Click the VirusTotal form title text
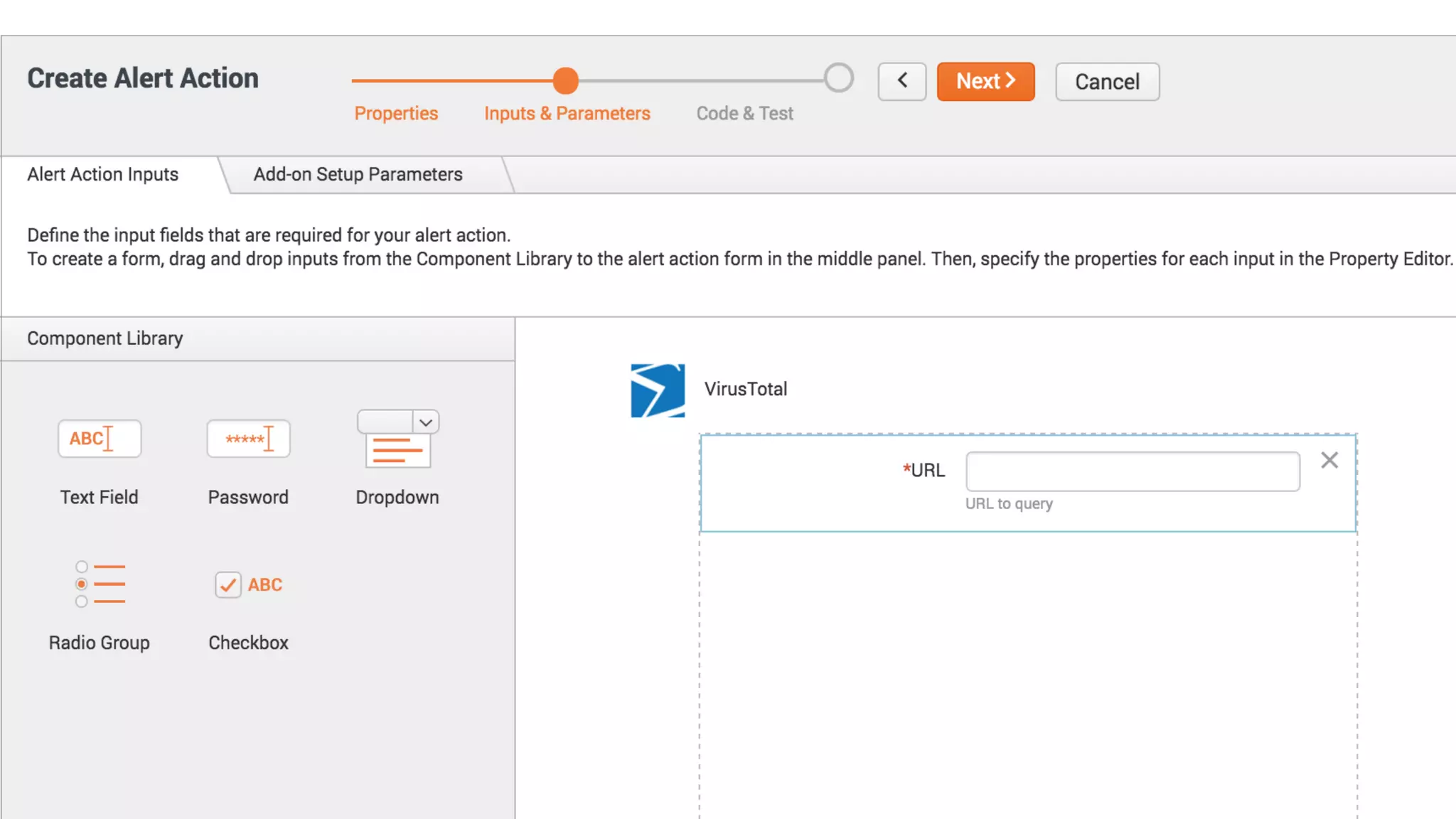1456x819 pixels. (745, 389)
